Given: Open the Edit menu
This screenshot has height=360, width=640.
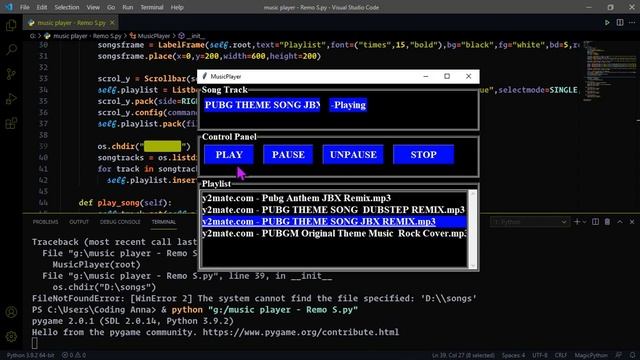Looking at the screenshot, I should pos(42,7).
